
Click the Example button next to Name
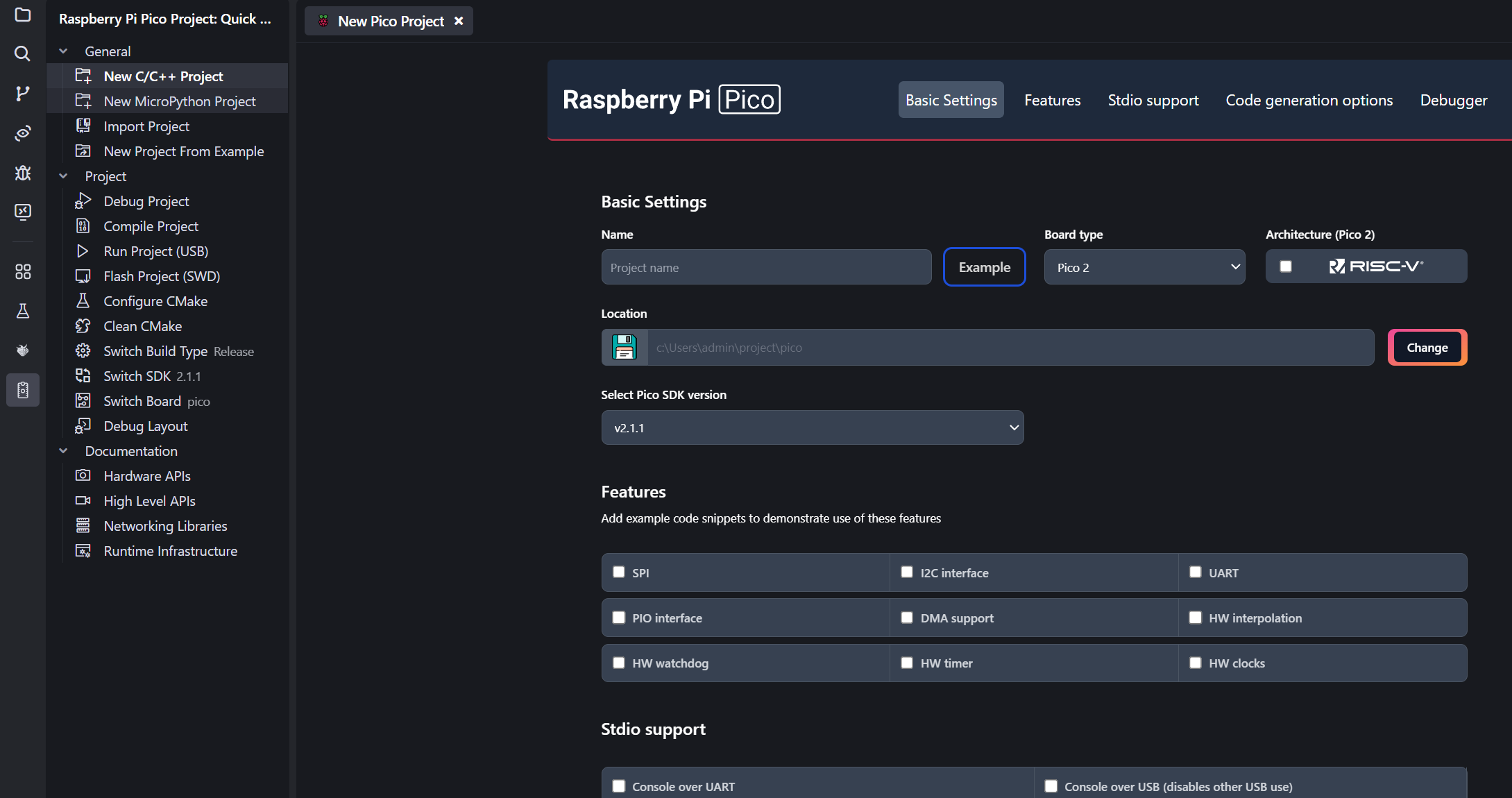[x=984, y=267]
